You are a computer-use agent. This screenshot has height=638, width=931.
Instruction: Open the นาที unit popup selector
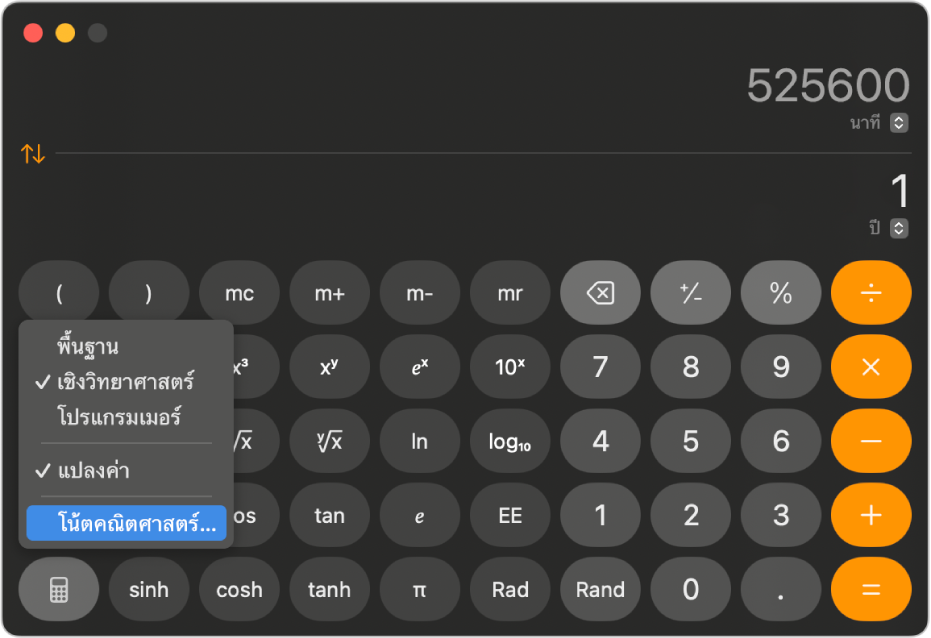pos(899,123)
